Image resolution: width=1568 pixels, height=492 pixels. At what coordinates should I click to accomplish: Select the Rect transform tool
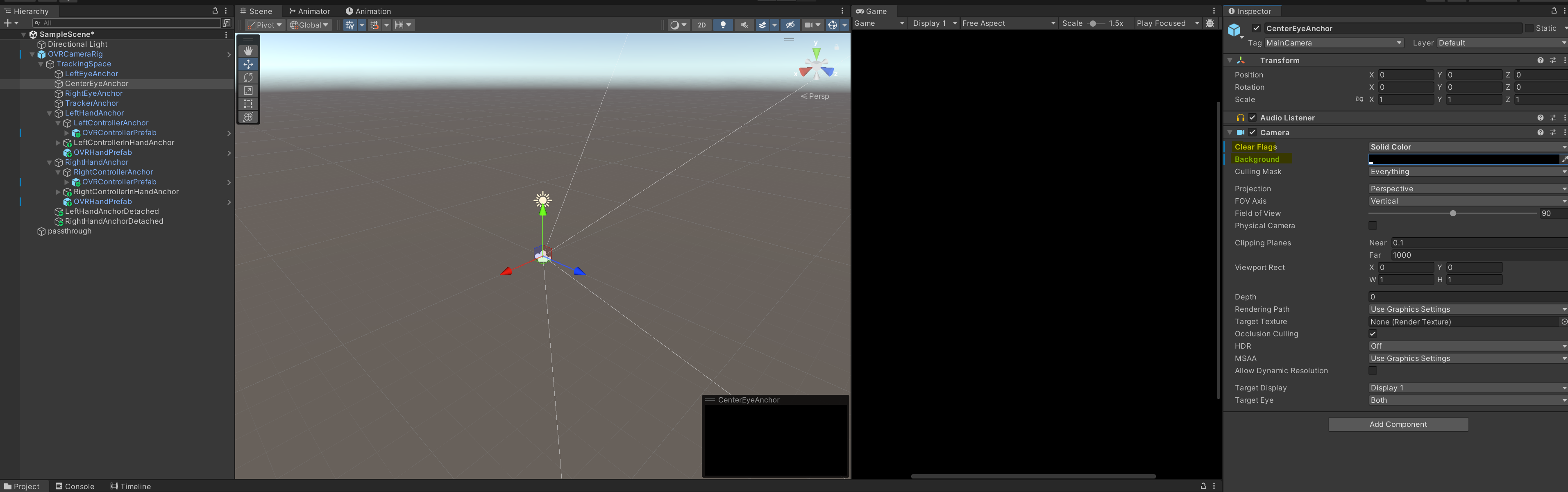pyautogui.click(x=248, y=104)
